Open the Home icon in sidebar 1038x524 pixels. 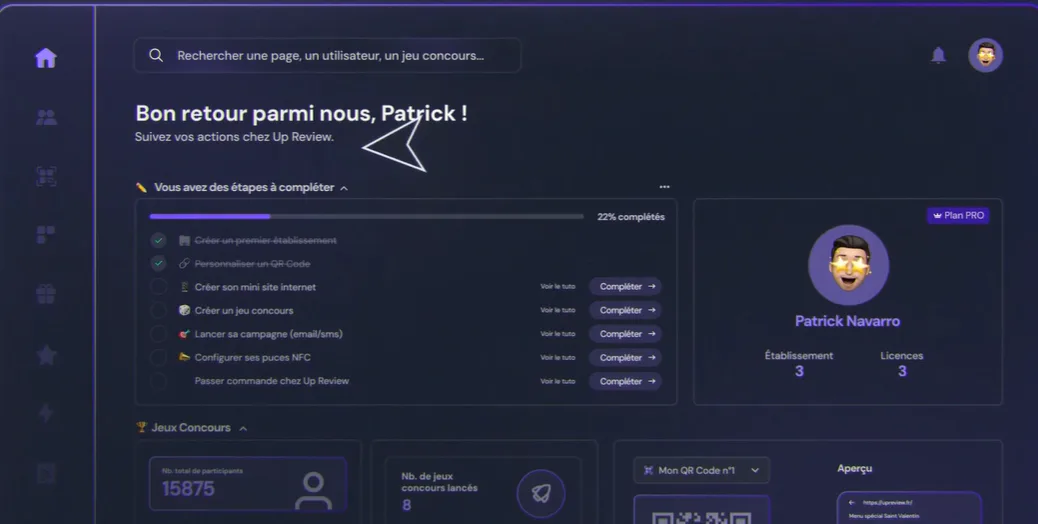tap(46, 58)
